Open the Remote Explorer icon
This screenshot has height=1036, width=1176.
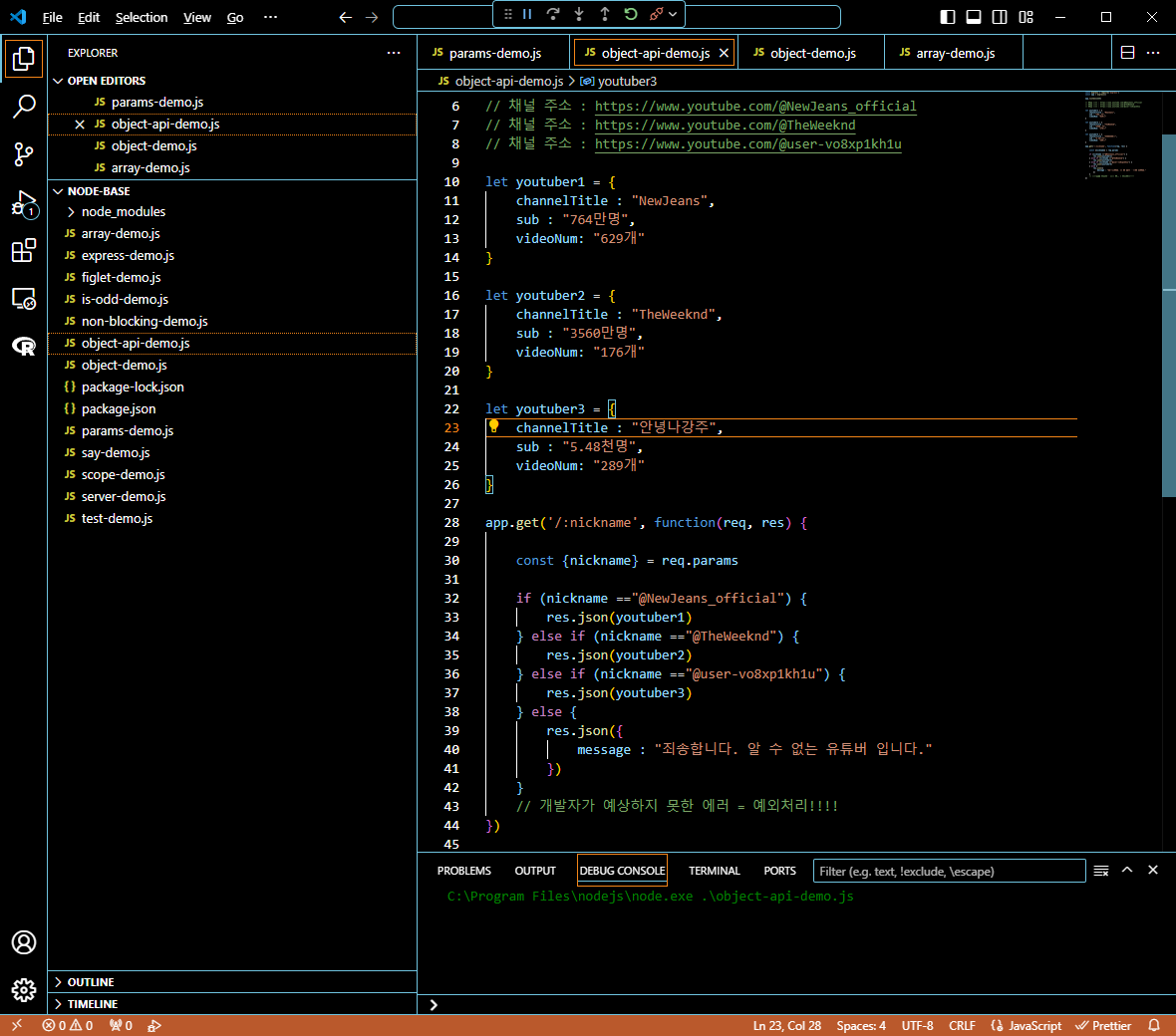(23, 299)
